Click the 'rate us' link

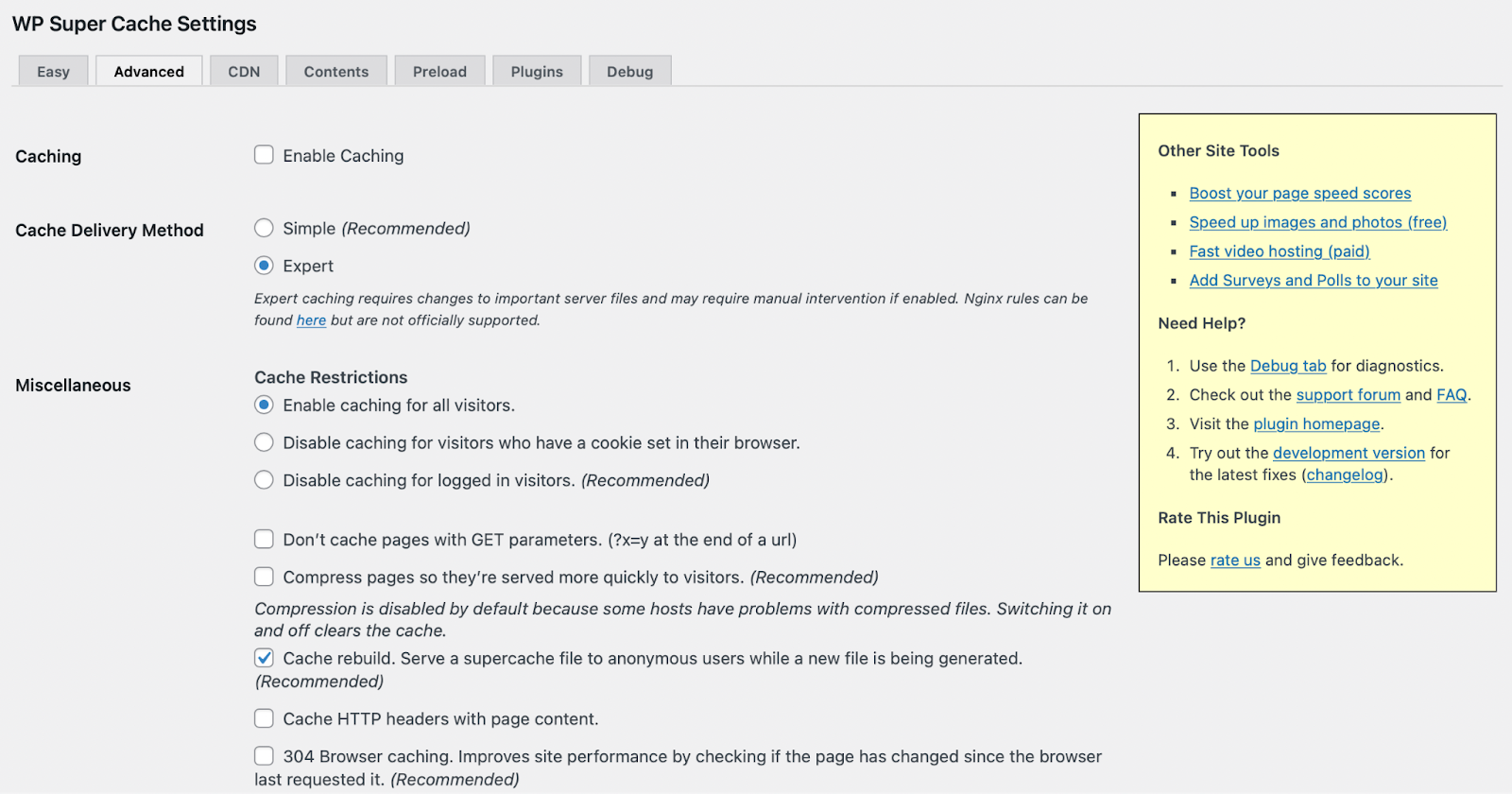tap(1234, 560)
